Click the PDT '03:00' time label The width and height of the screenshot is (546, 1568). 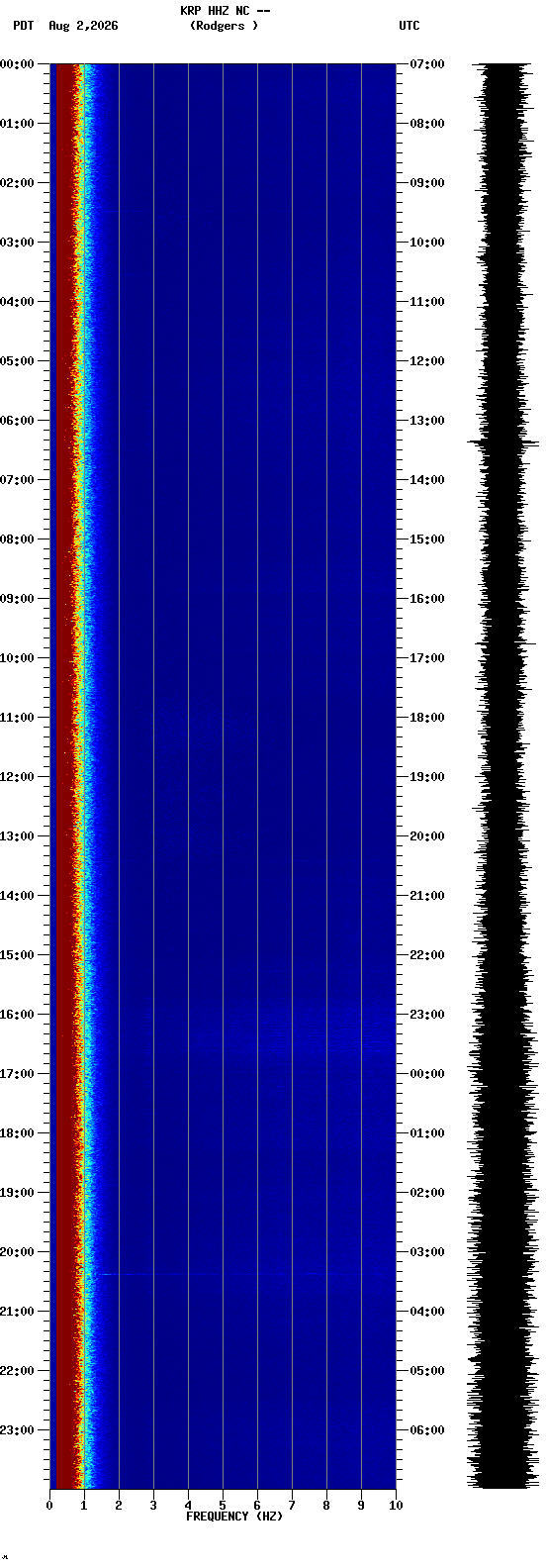click(17, 243)
